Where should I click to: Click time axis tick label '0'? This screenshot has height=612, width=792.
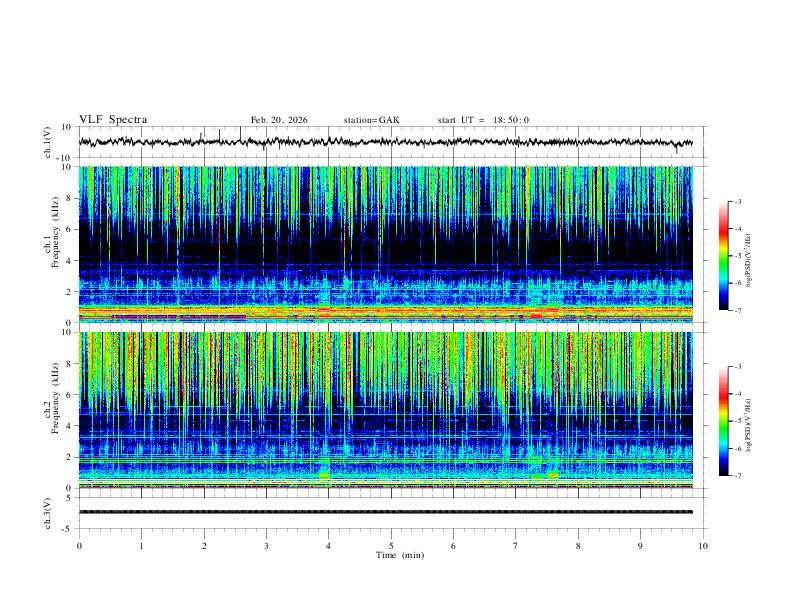(79, 546)
